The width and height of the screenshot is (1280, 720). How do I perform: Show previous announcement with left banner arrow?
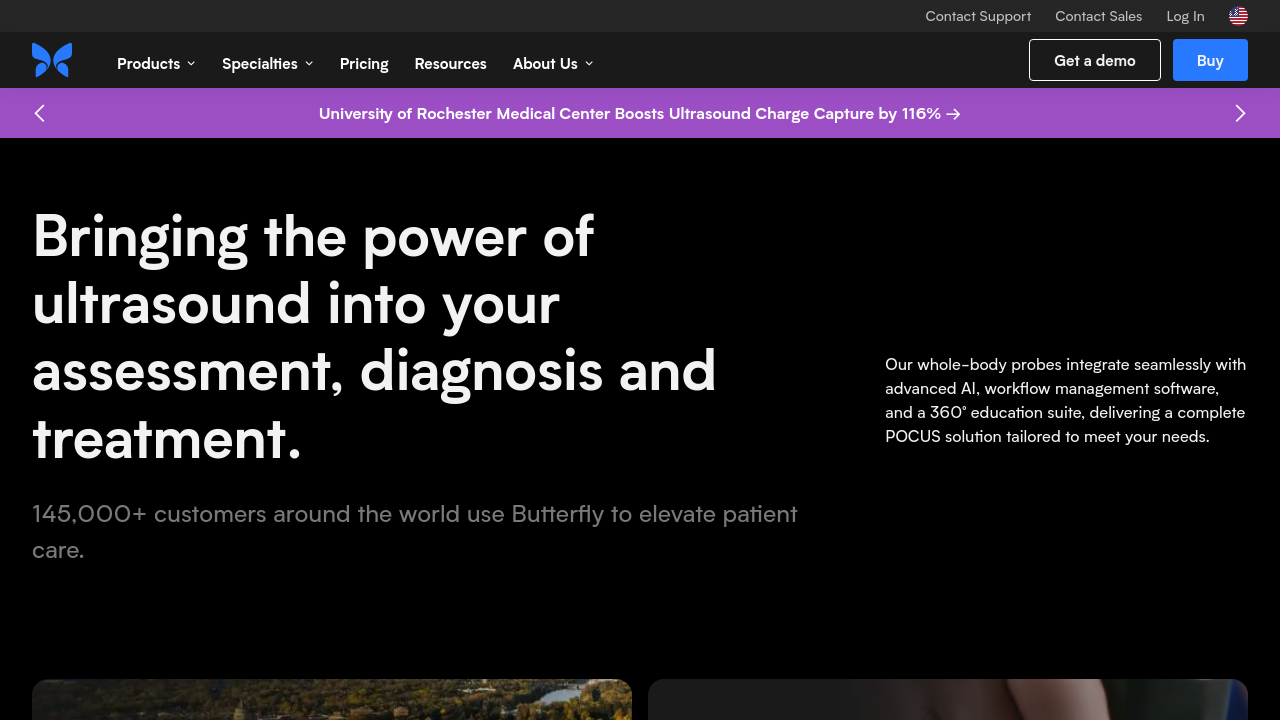40,113
